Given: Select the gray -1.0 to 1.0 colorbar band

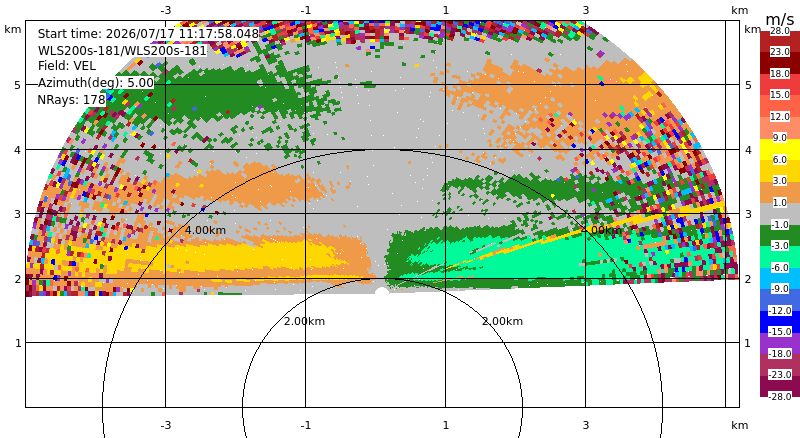Looking at the screenshot, I should tap(780, 213).
